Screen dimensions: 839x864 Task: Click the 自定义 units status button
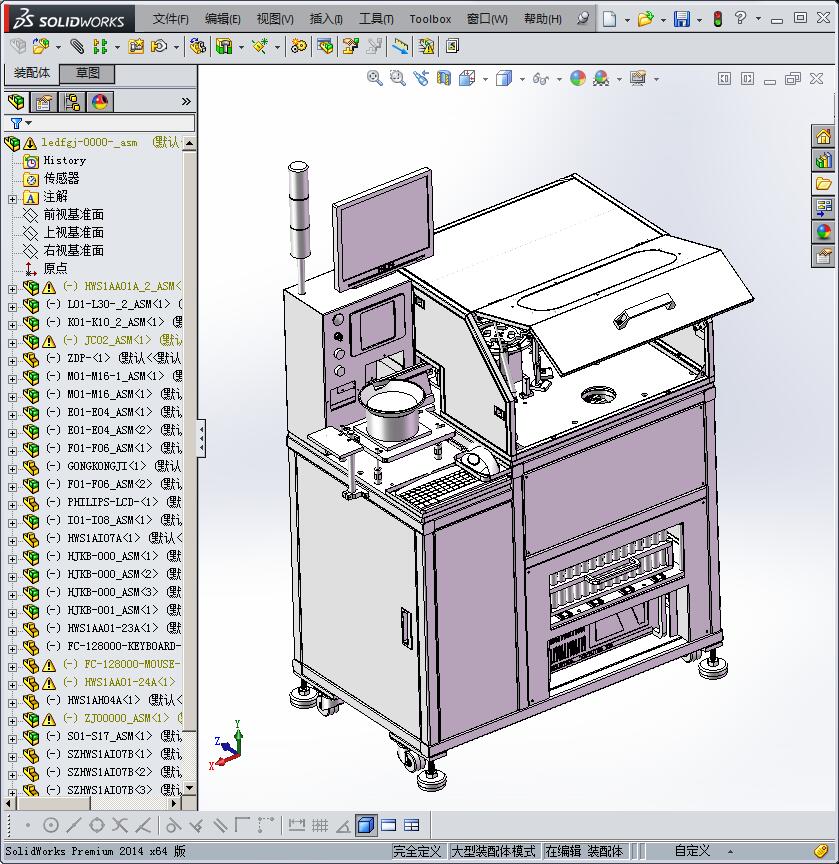coord(691,851)
